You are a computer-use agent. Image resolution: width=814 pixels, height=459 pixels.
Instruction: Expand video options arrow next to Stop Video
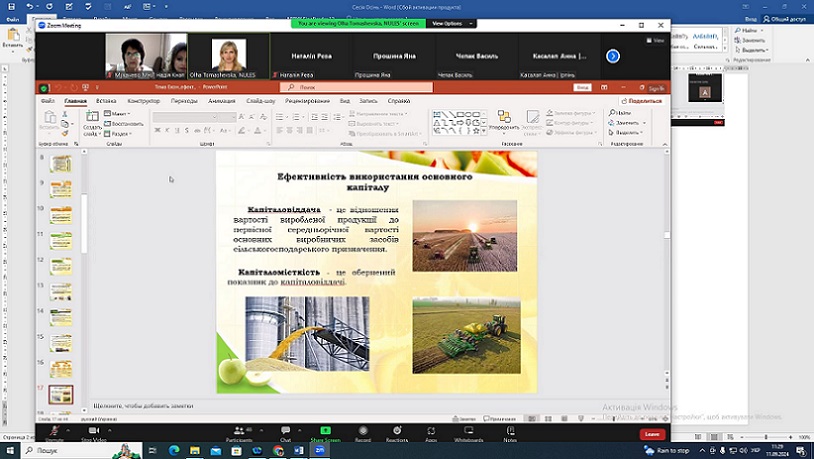(x=110, y=430)
